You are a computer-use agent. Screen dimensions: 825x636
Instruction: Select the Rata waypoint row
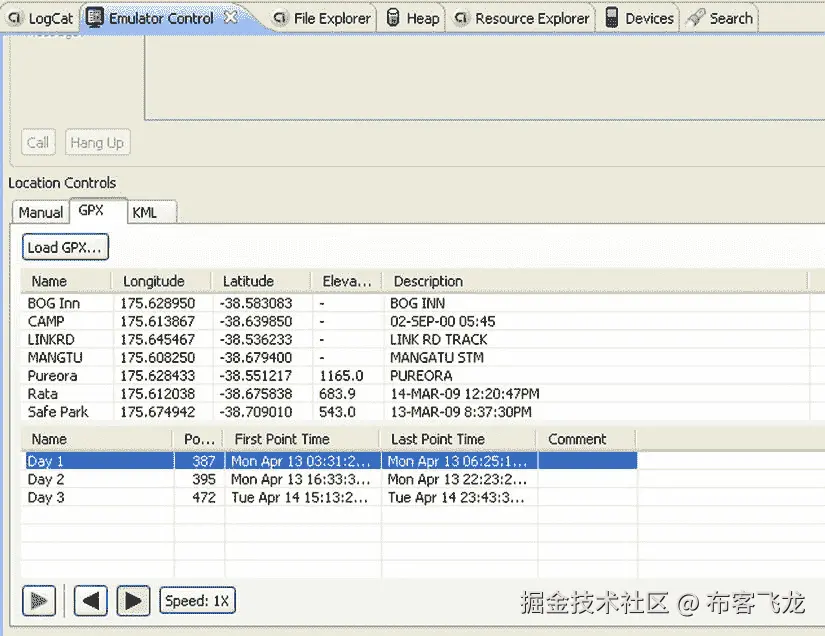[415, 394]
